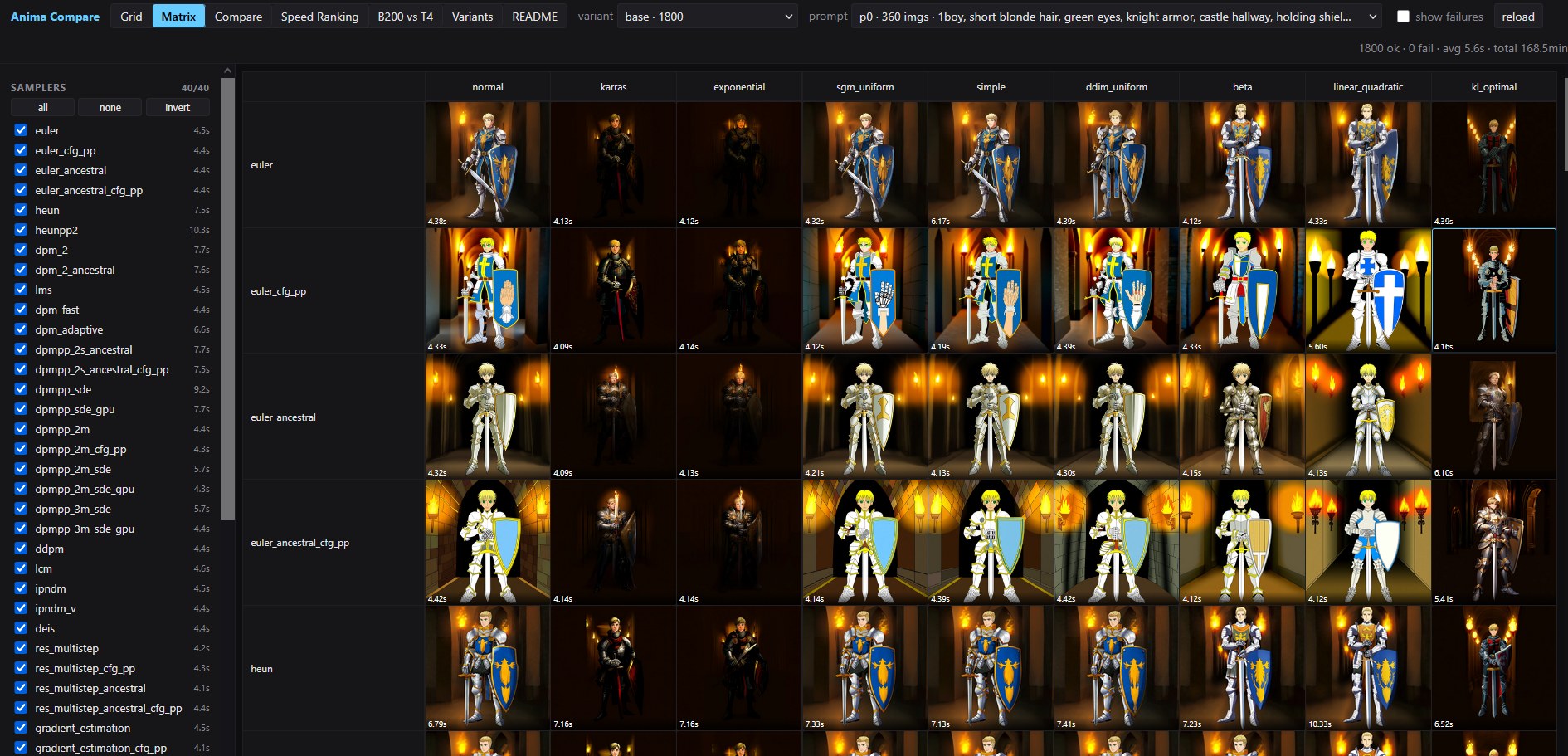Invert the sampler selection
Viewport: 1568px width, 756px height.
(178, 107)
